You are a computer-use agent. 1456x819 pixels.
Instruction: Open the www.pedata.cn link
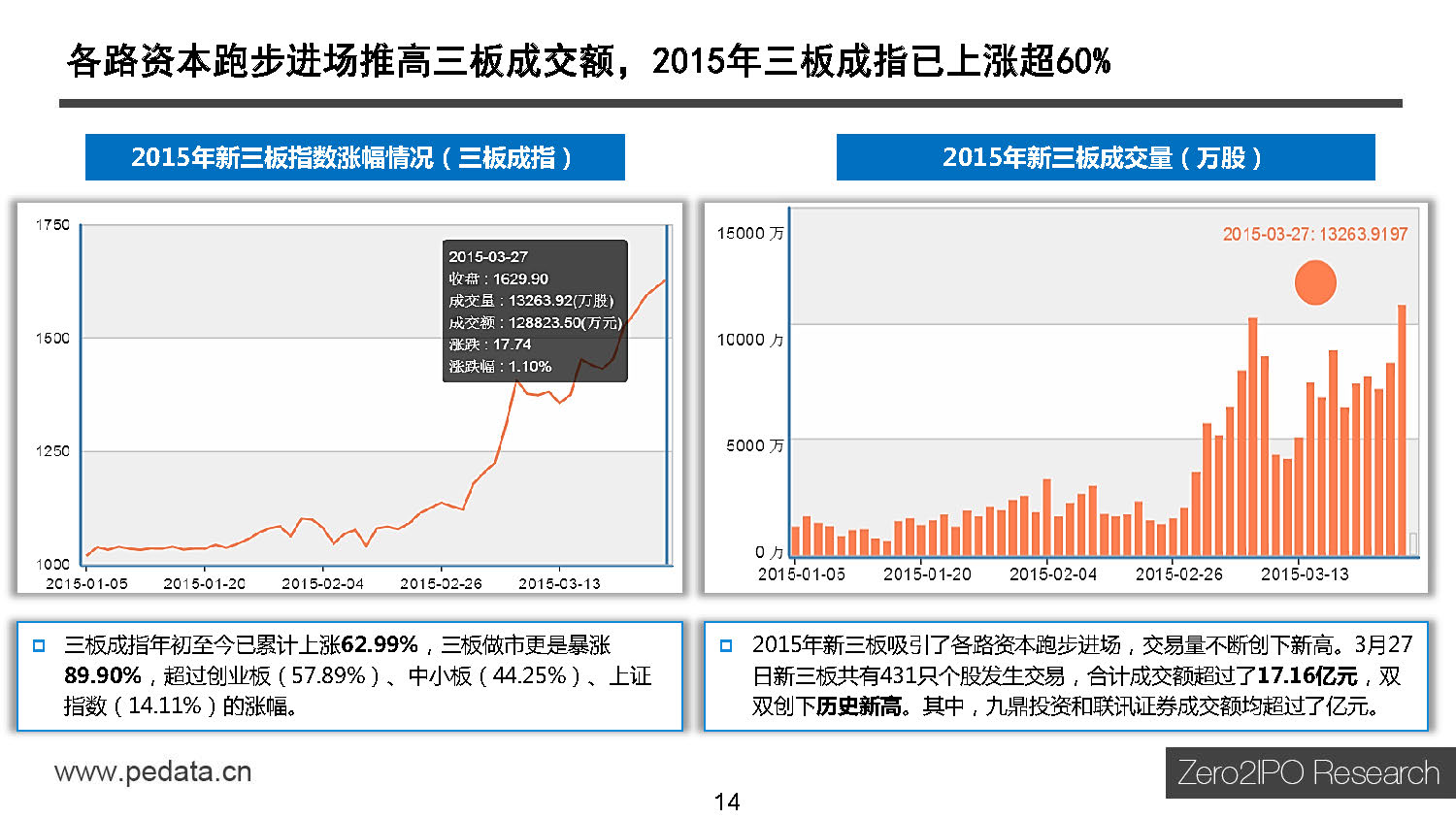153,771
